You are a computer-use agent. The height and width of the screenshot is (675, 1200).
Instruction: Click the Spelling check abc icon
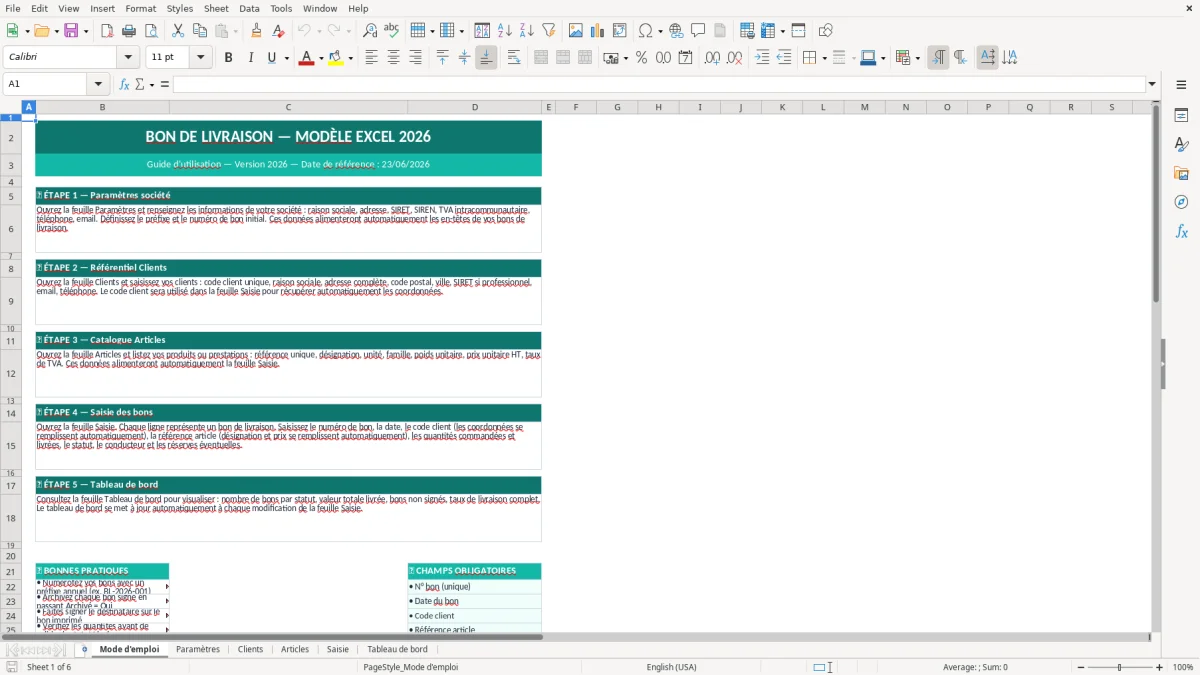point(392,31)
